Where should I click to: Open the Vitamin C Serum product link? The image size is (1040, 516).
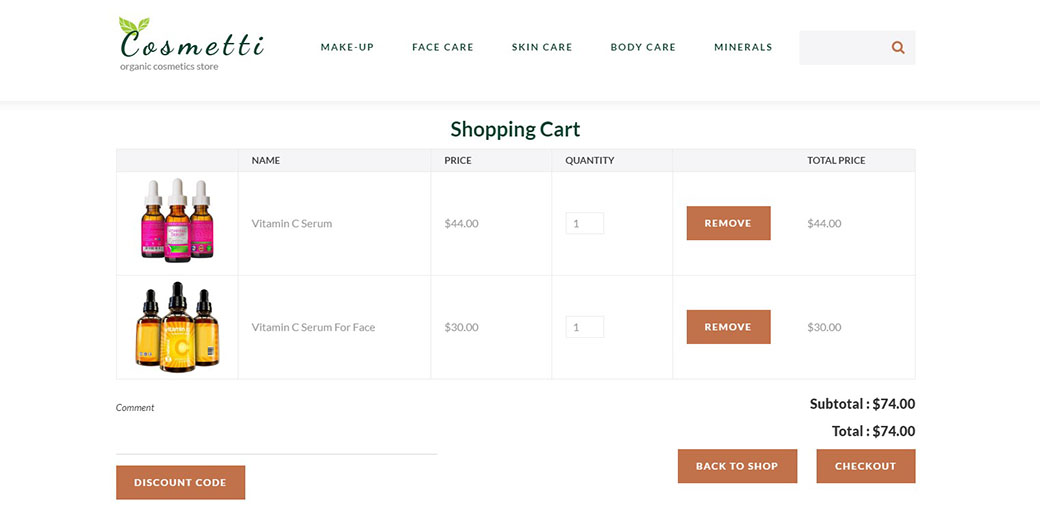[291, 224]
